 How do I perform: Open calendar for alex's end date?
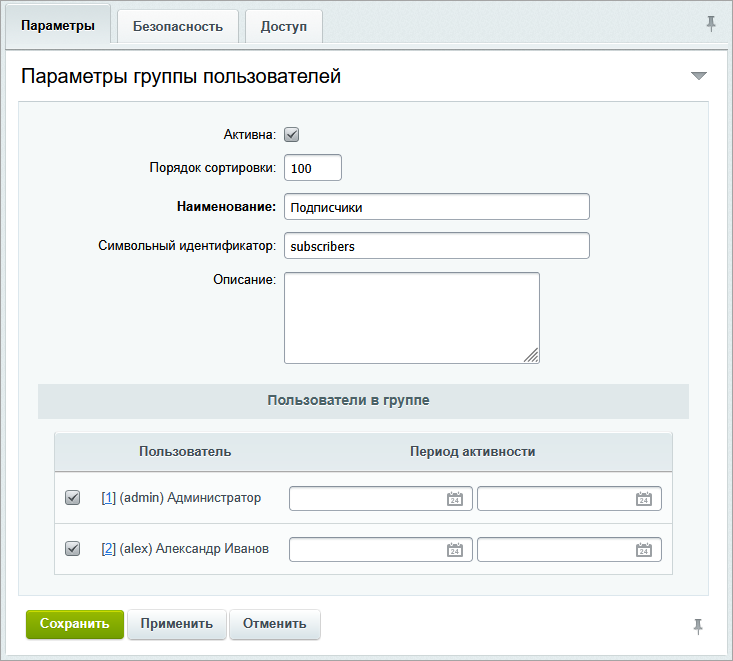pyautogui.click(x=643, y=549)
